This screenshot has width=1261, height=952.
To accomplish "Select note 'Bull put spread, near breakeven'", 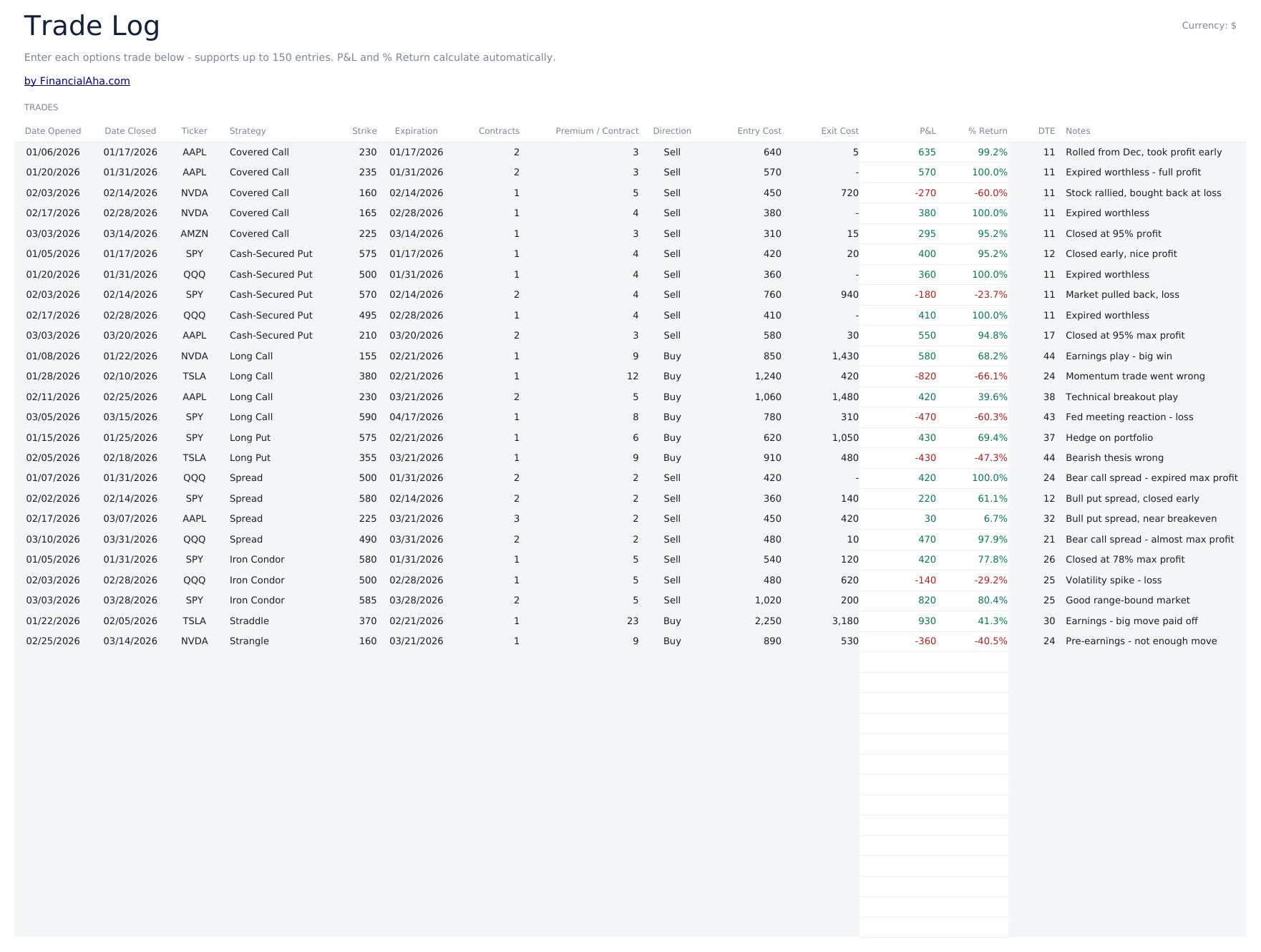I will pos(1141,519).
